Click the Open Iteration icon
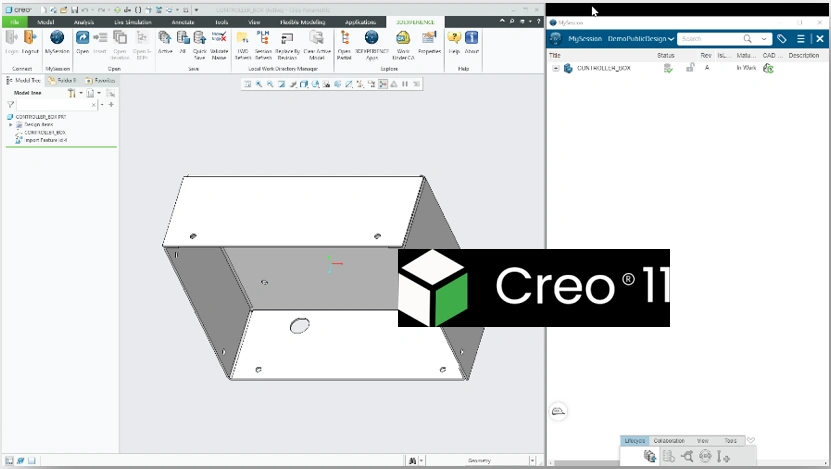The image size is (831, 469). (x=120, y=38)
